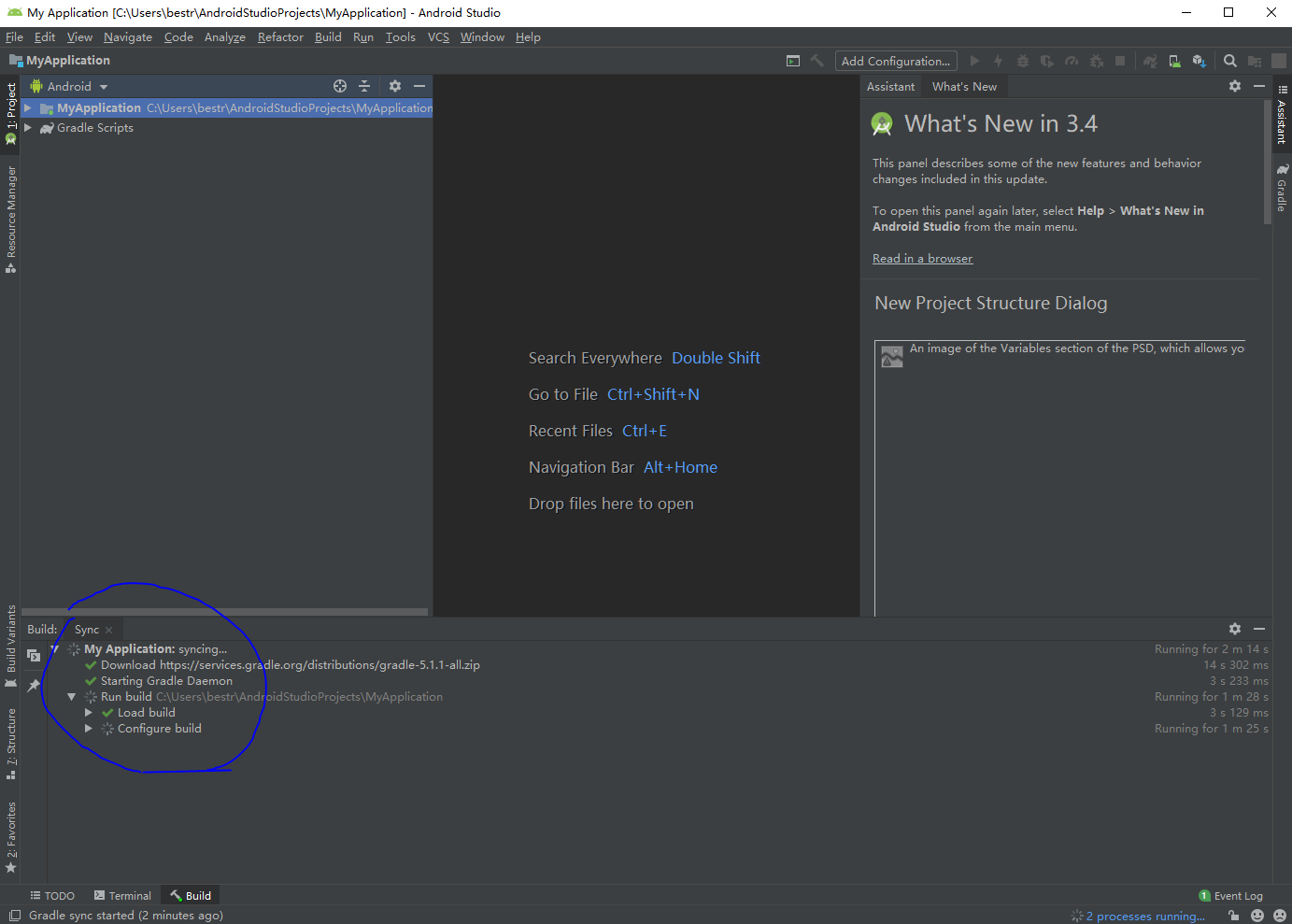
Task: Click the happy smiley feedback icon
Action: (1257, 916)
